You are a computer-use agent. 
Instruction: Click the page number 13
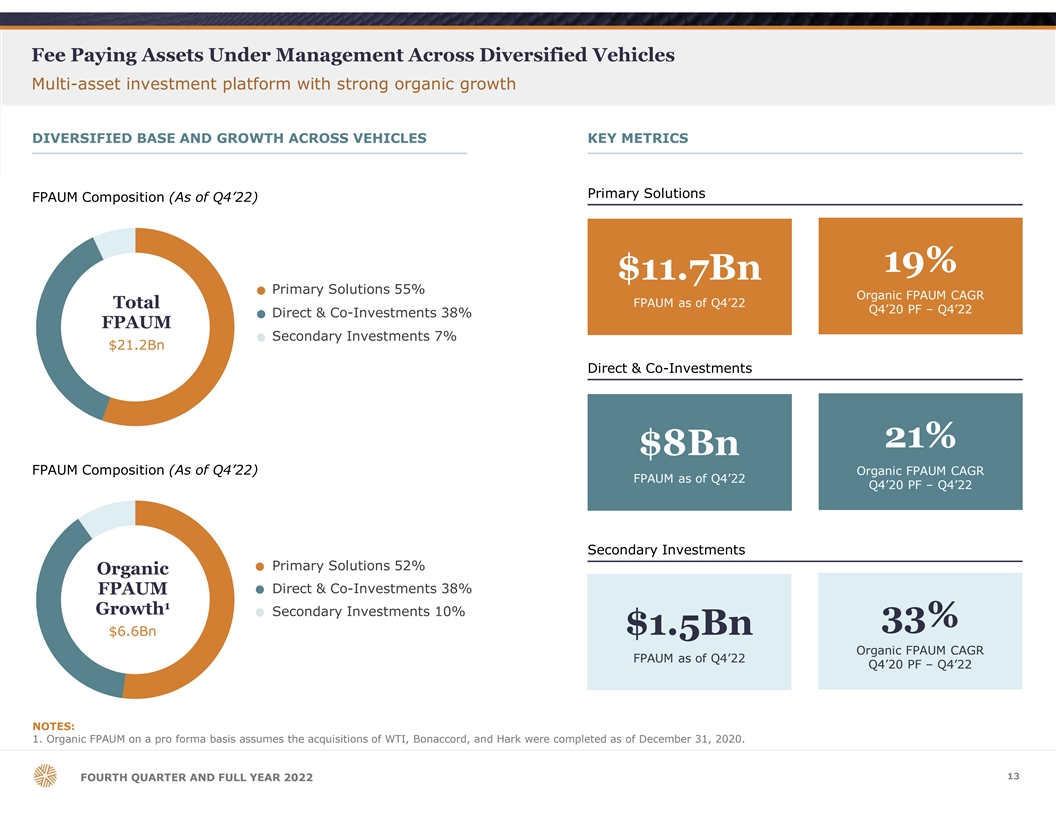[x=1015, y=775]
